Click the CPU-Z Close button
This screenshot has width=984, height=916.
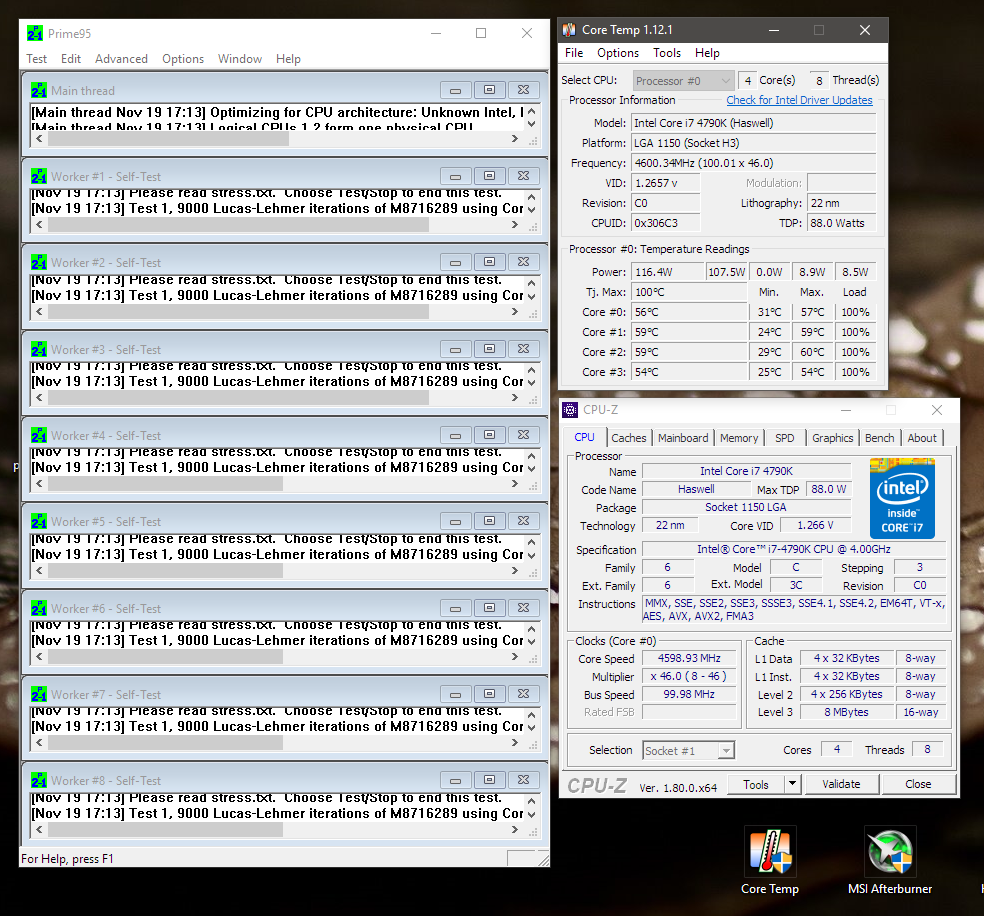click(918, 784)
